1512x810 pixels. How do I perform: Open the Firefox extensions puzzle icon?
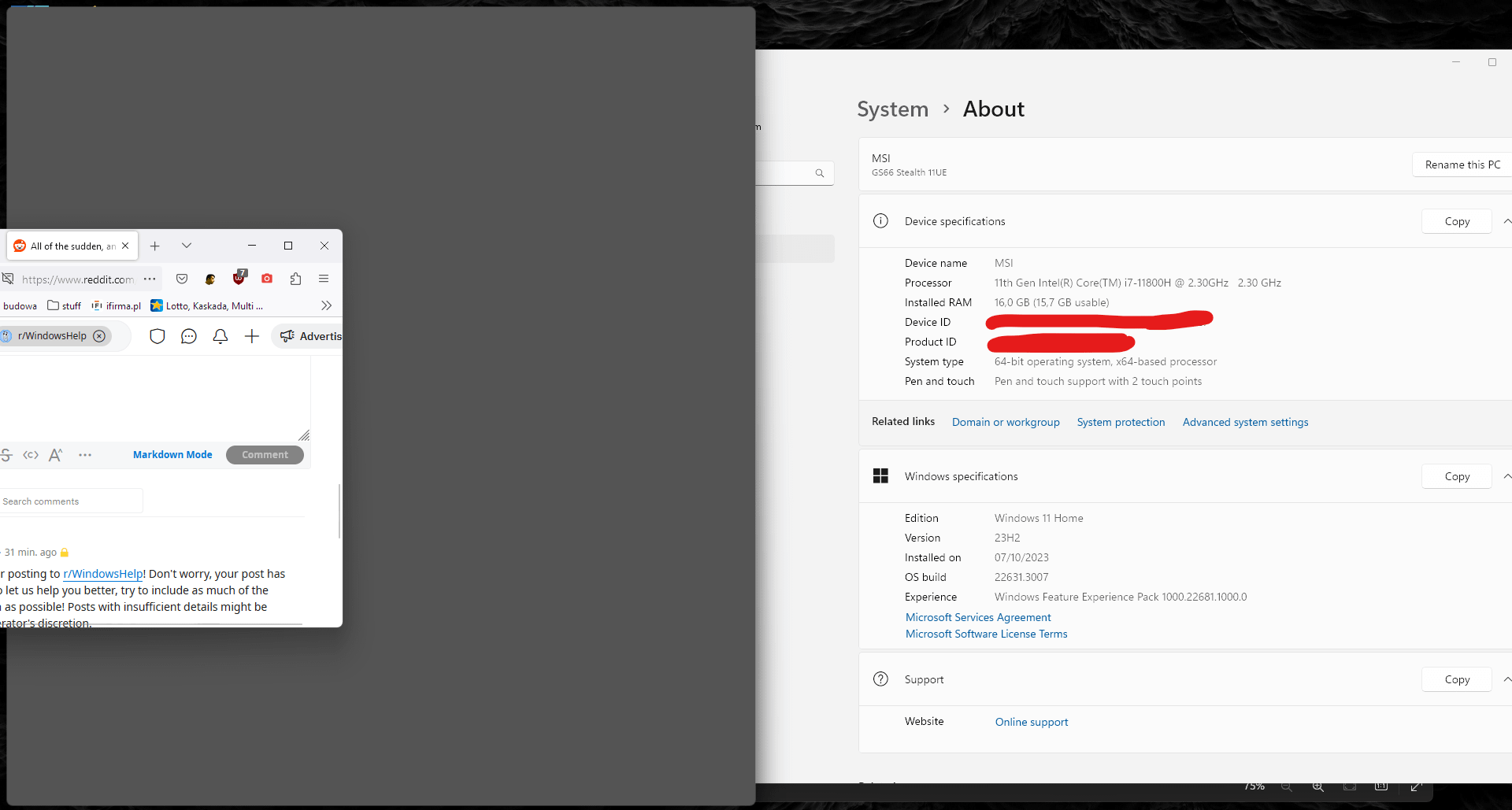[295, 279]
